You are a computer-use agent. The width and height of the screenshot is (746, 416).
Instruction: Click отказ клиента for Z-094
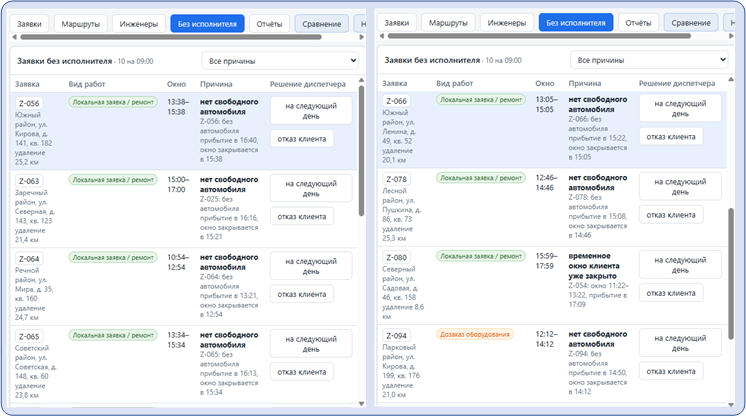tap(671, 371)
